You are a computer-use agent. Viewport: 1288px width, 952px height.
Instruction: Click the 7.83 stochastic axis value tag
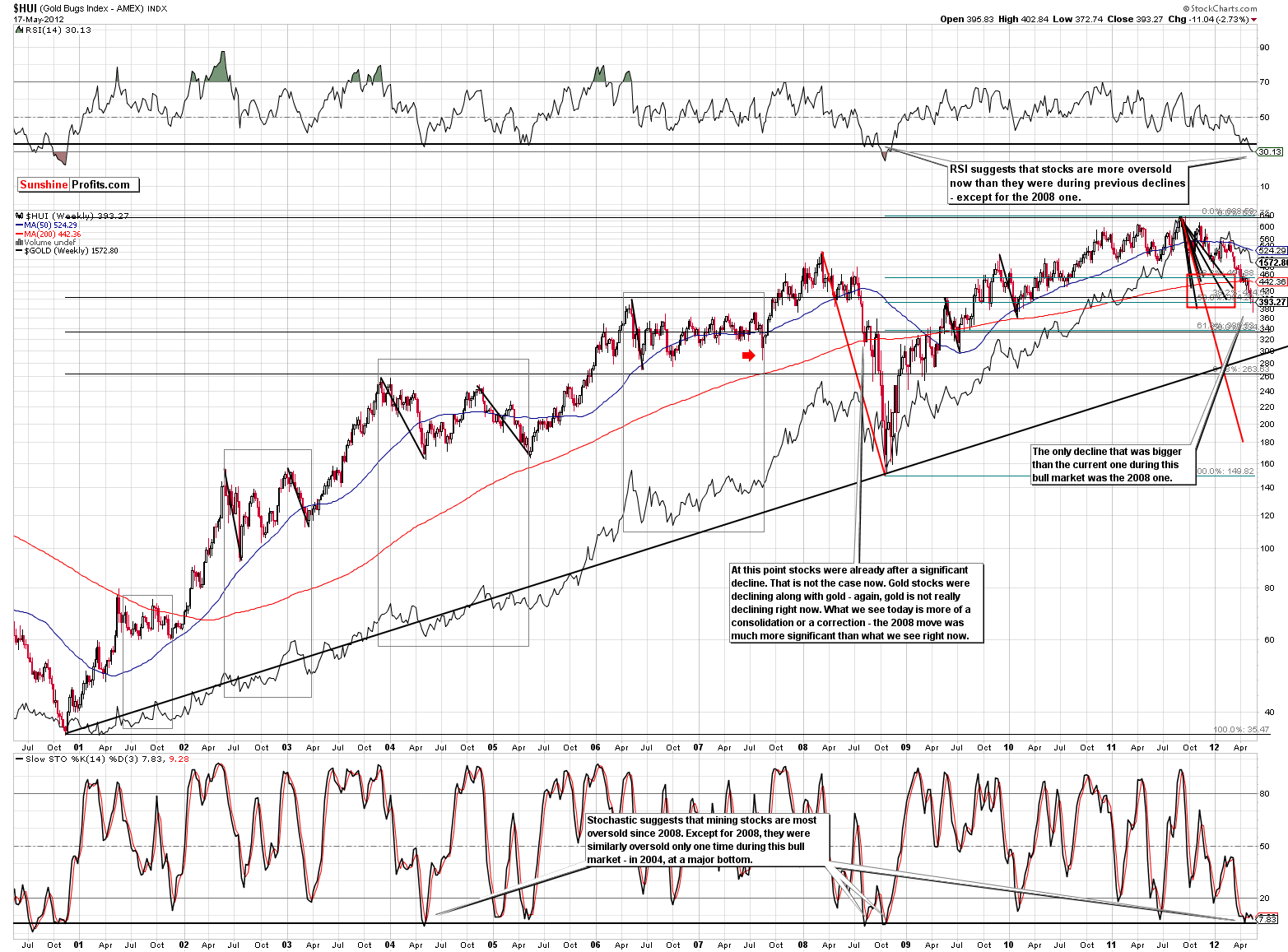pos(1268,919)
